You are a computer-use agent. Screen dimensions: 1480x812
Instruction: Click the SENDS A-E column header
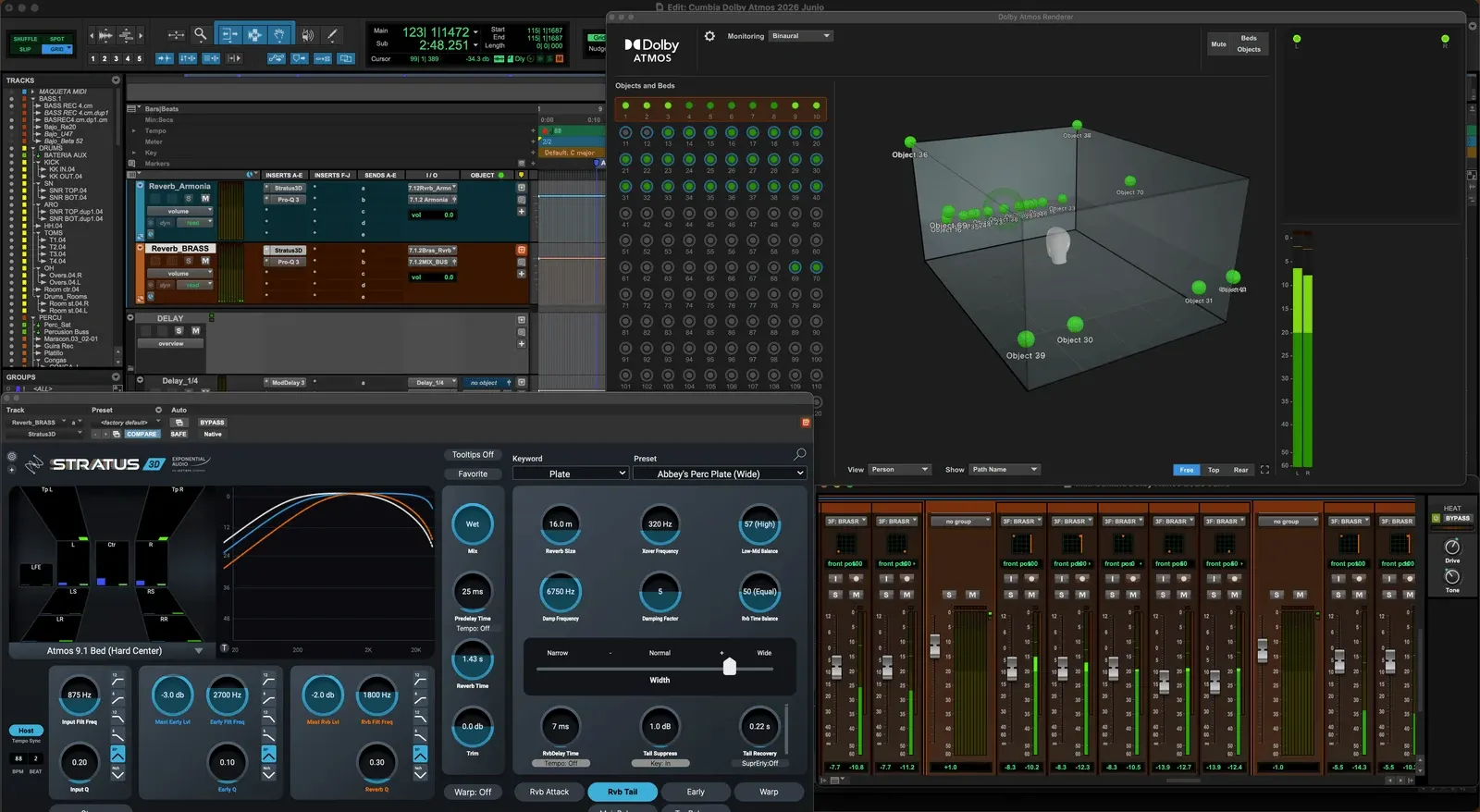pos(380,175)
